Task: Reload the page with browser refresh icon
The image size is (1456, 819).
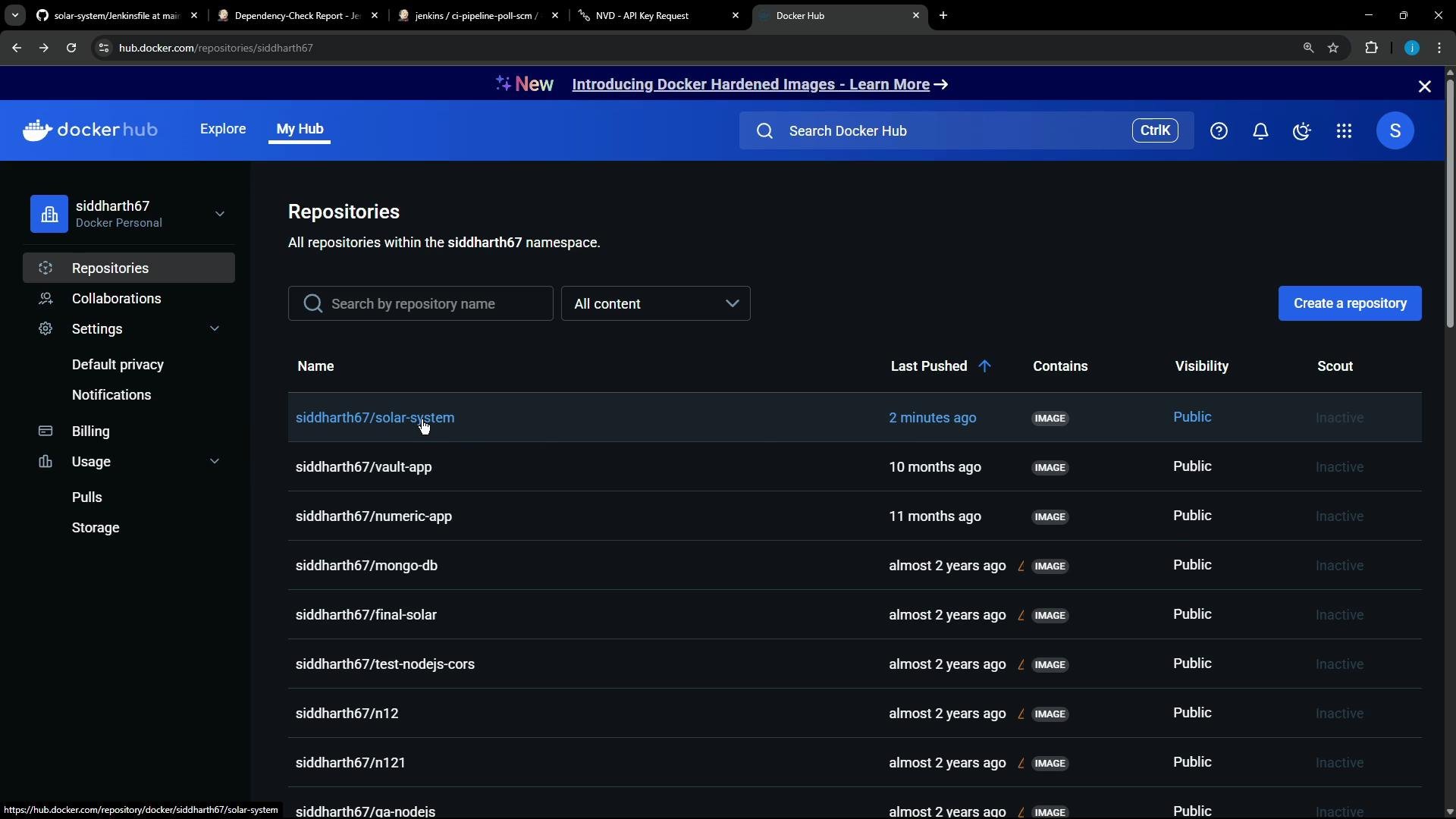Action: tap(71, 48)
